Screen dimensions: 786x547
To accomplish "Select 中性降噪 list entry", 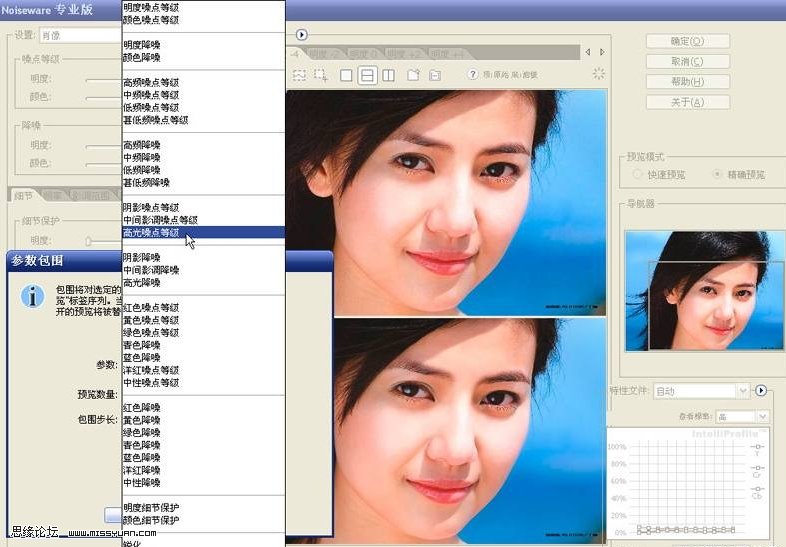I will click(204, 482).
